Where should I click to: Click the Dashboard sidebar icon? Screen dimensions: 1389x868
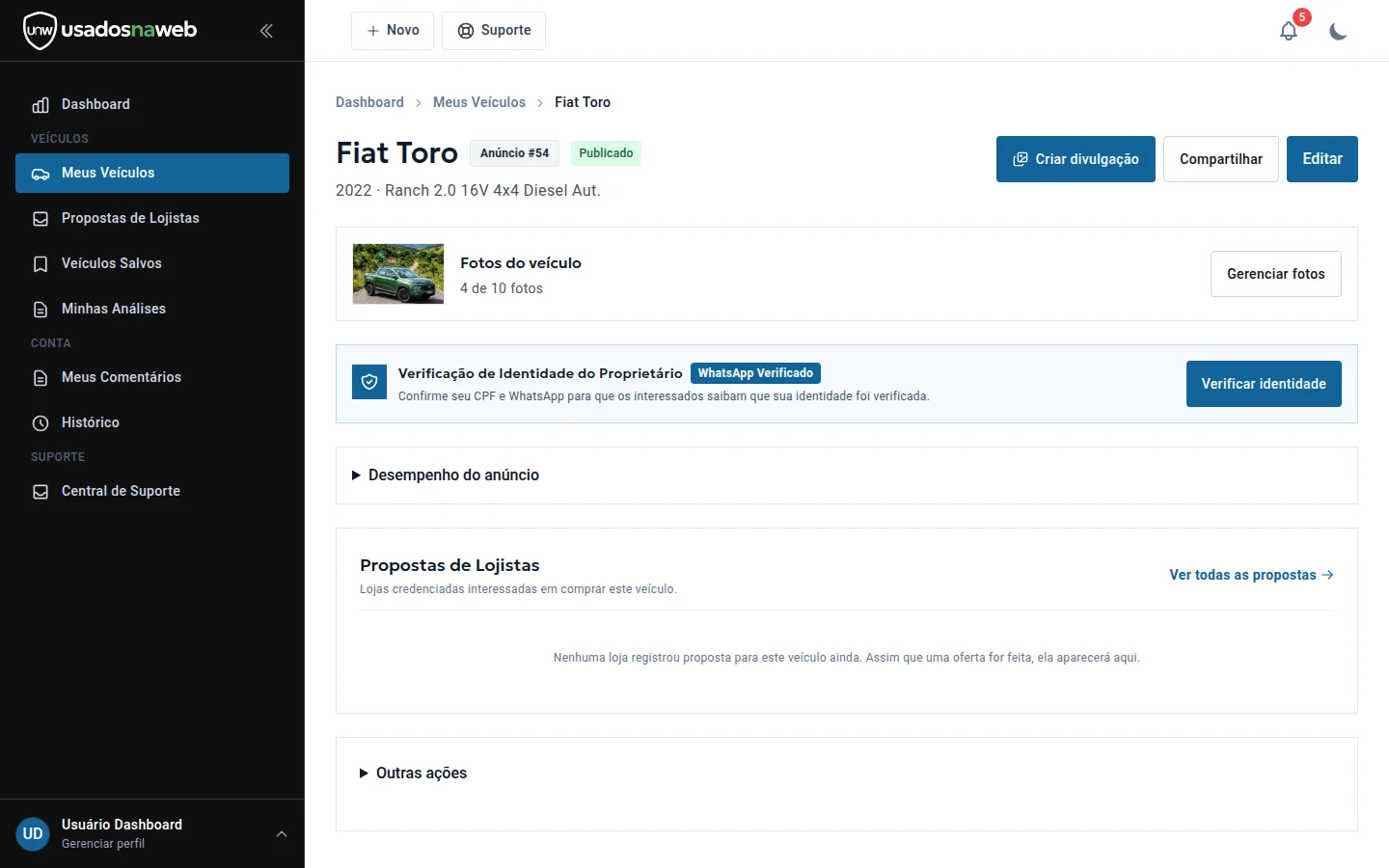point(41,105)
